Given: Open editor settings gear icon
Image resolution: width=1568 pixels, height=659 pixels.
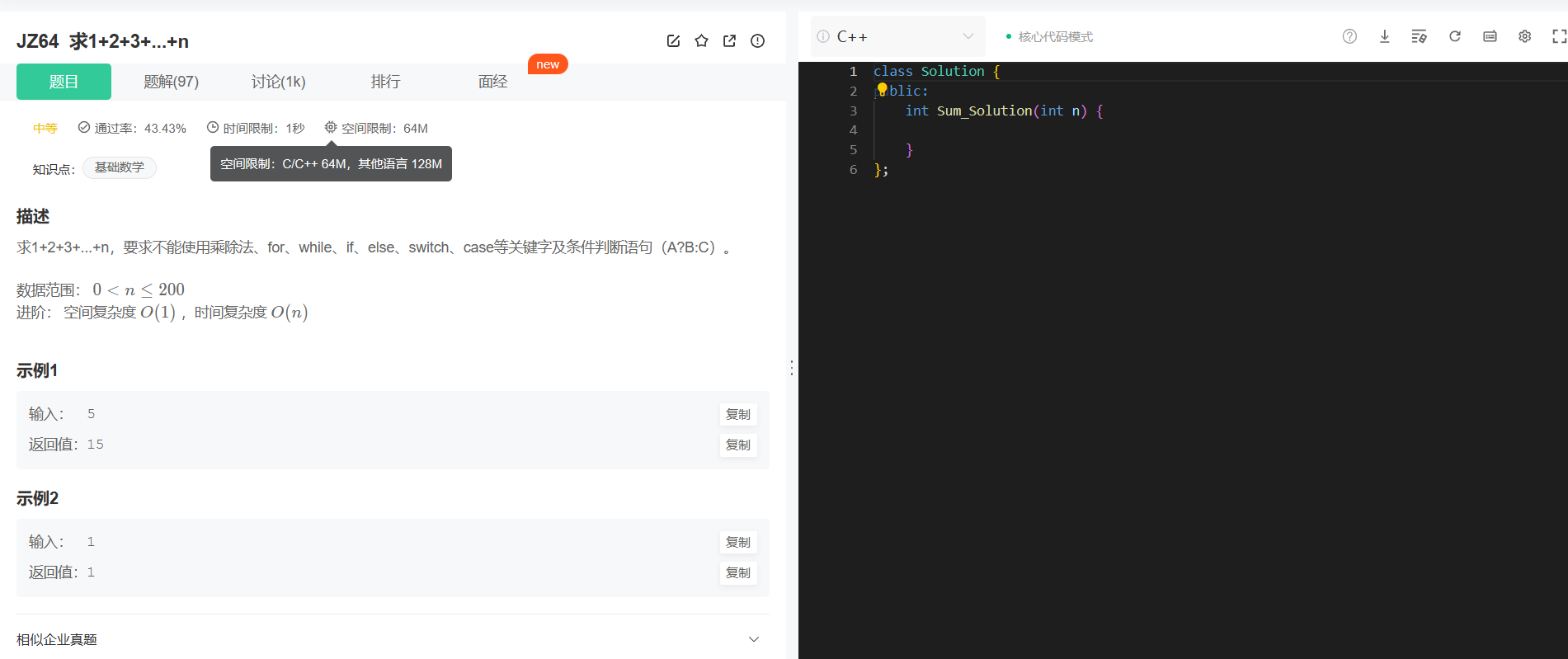Looking at the screenshot, I should 1524,36.
